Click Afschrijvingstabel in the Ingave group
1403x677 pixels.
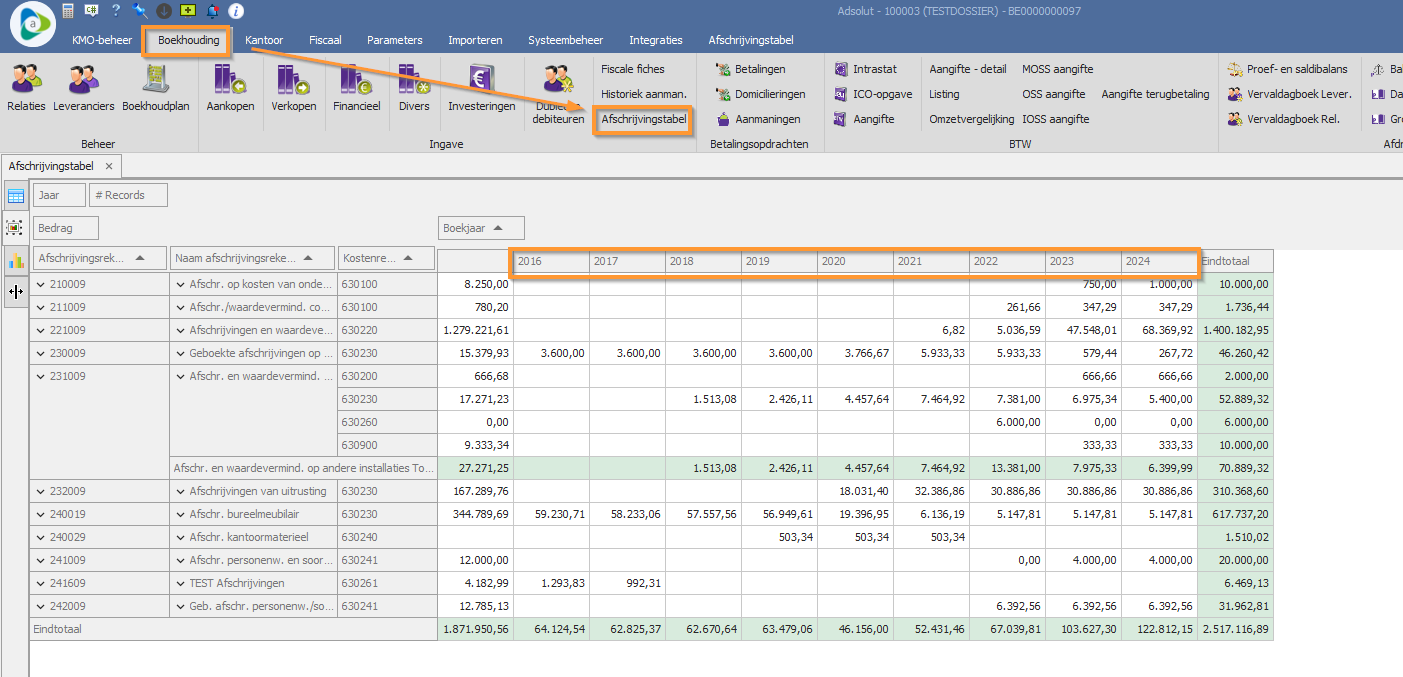pyautogui.click(x=643, y=119)
